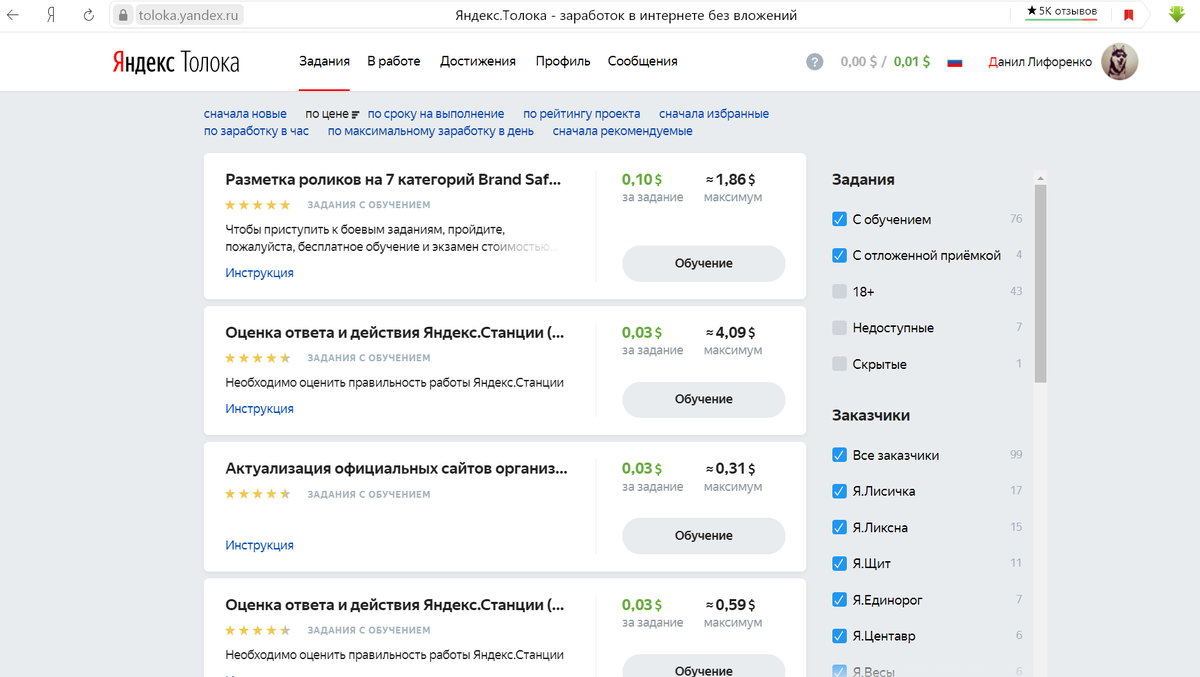This screenshot has width=1200, height=677.
Task: Uncheck С отложенной приёмкой checkbox
Action: [840, 255]
